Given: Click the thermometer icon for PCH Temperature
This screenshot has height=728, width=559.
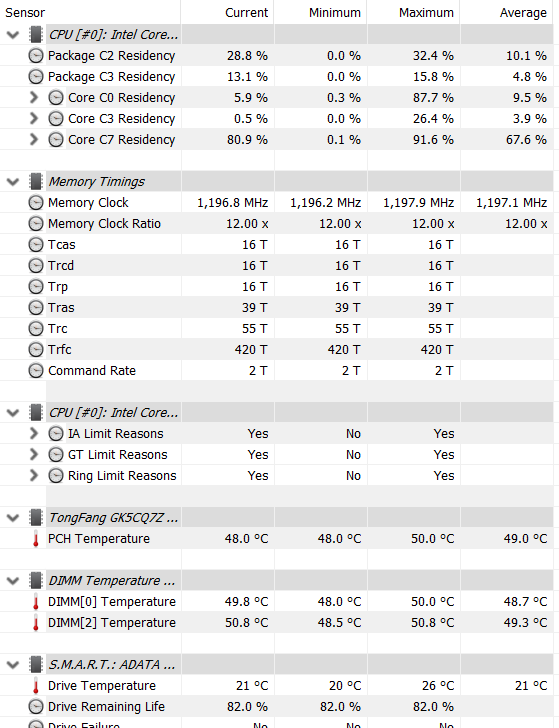Looking at the screenshot, I should click(36, 539).
